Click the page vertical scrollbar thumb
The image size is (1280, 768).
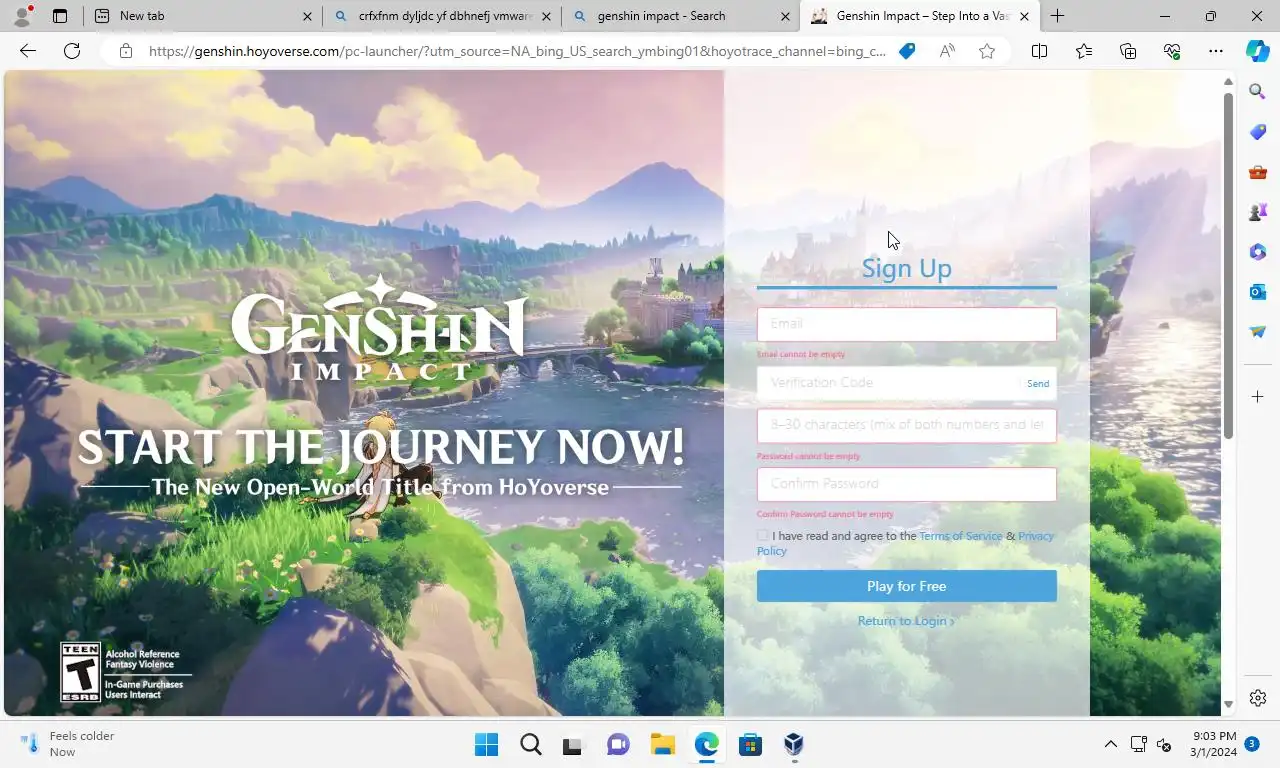(x=1228, y=266)
